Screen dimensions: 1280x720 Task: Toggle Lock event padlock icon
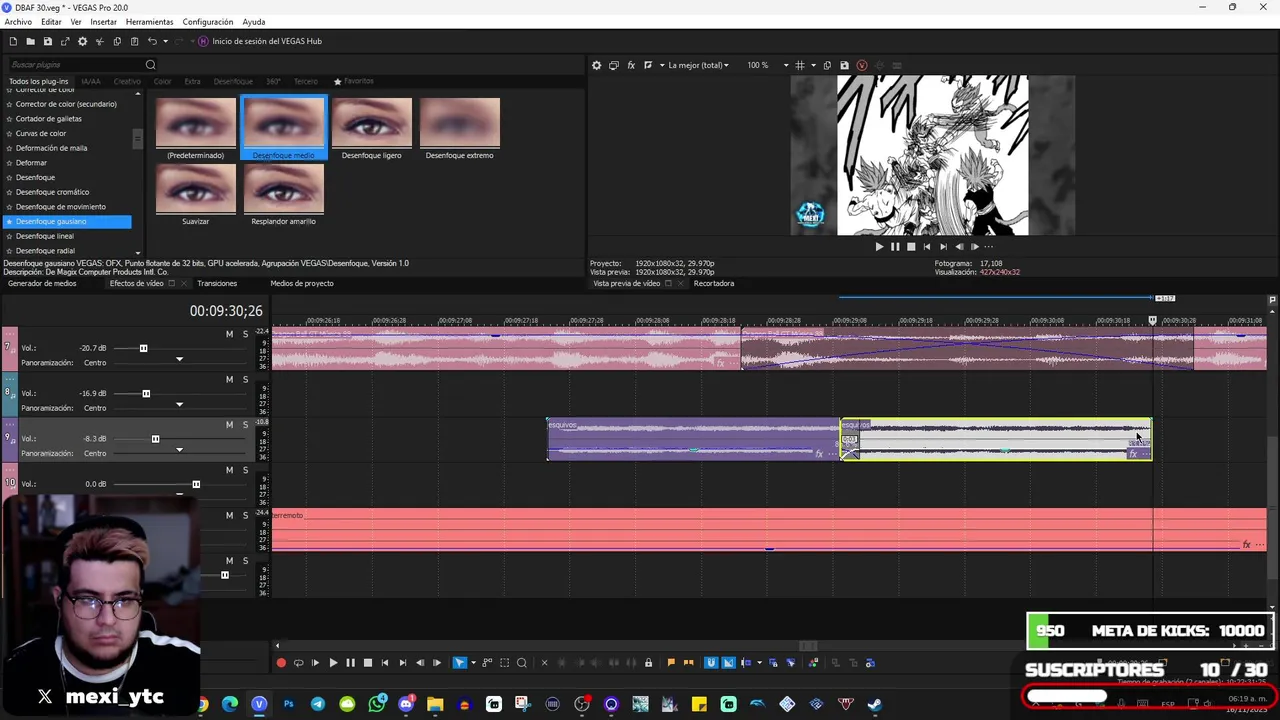pyautogui.click(x=648, y=662)
